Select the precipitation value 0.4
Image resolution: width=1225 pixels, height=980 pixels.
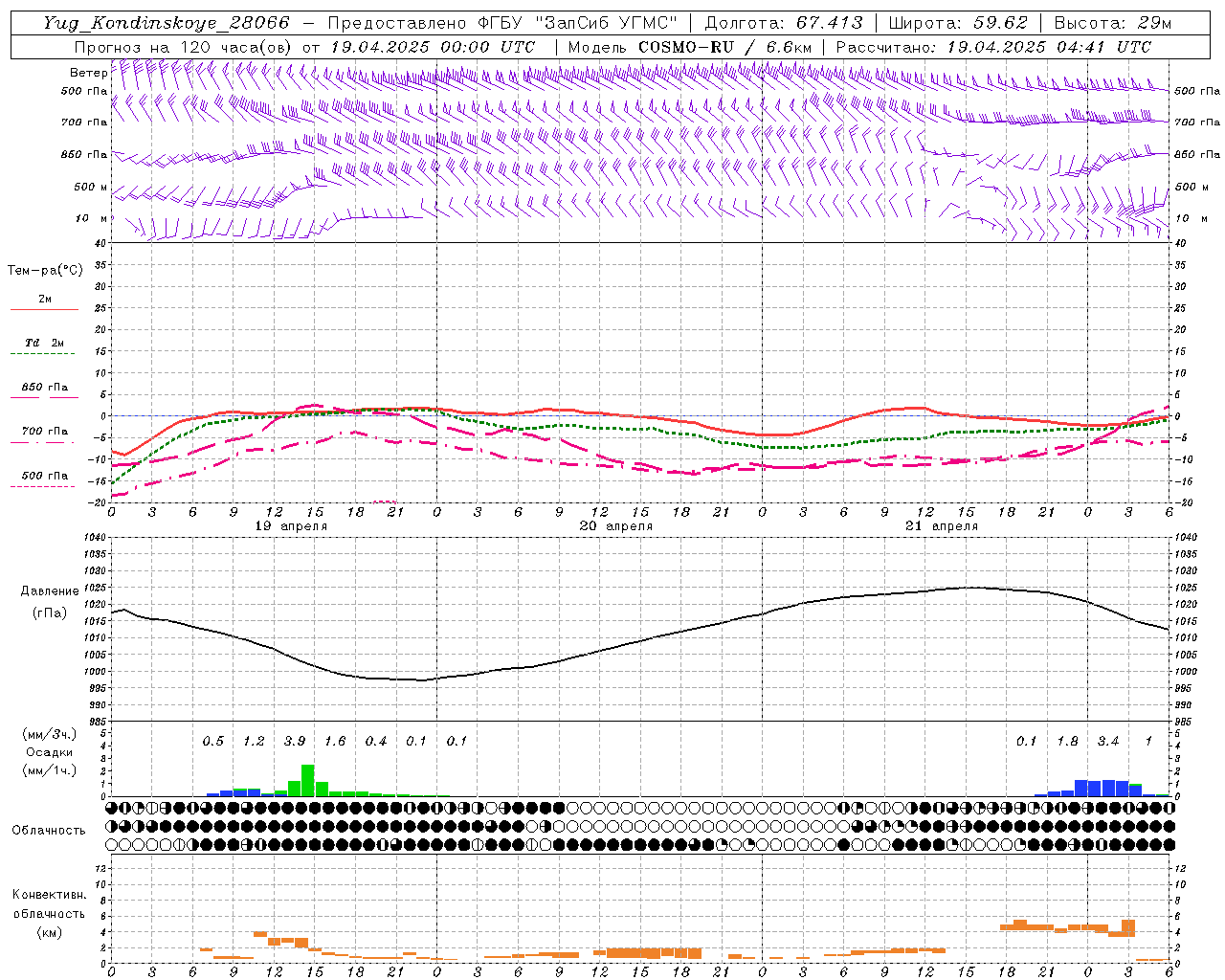pos(376,742)
